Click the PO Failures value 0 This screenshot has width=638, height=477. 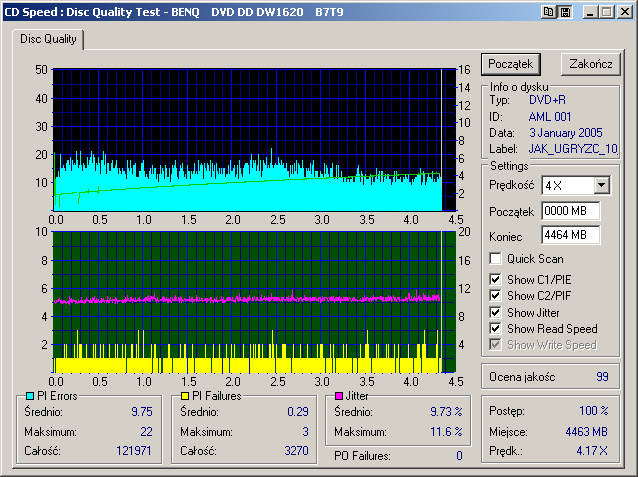[459, 456]
